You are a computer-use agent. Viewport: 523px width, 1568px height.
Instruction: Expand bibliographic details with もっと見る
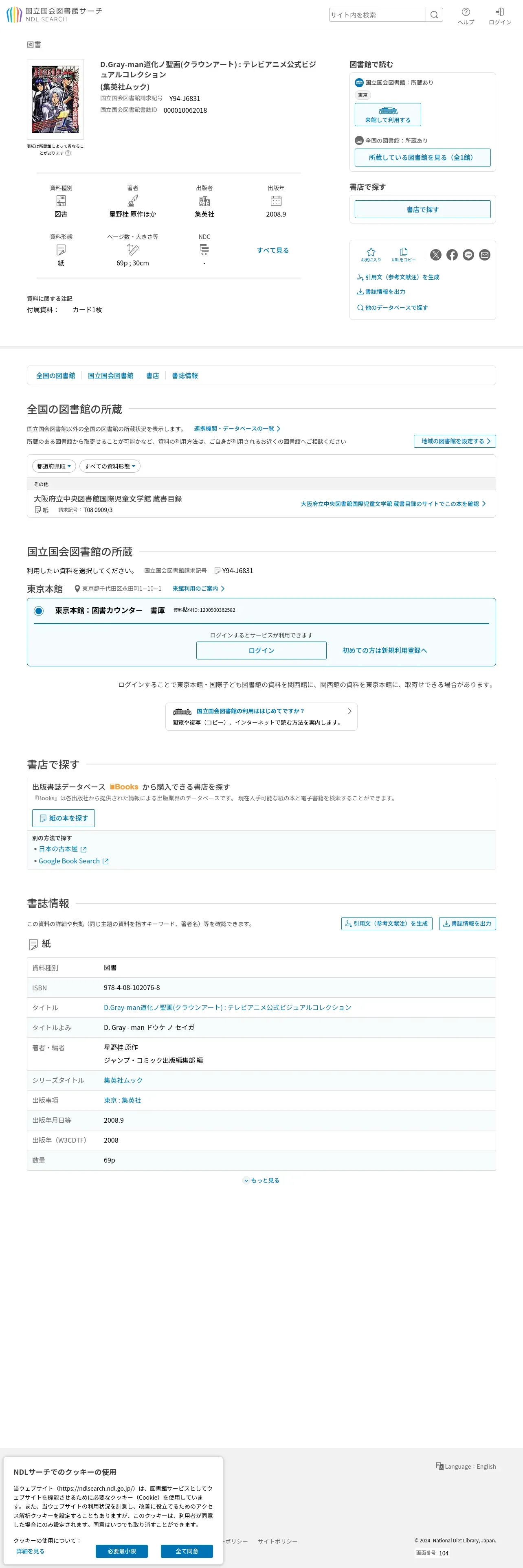point(261,1180)
